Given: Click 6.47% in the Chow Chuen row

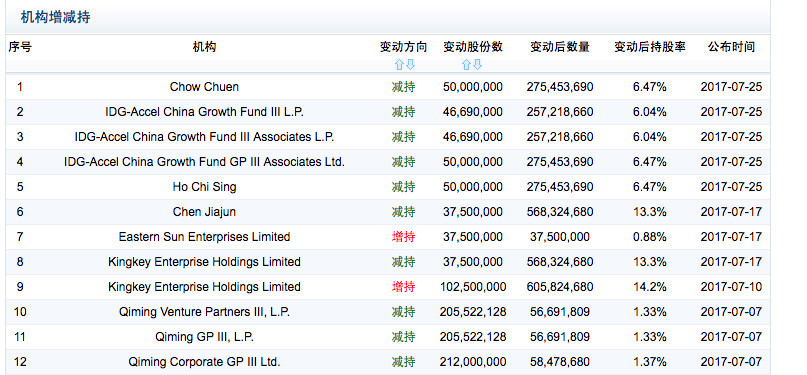Looking at the screenshot, I should pyautogui.click(x=650, y=87).
